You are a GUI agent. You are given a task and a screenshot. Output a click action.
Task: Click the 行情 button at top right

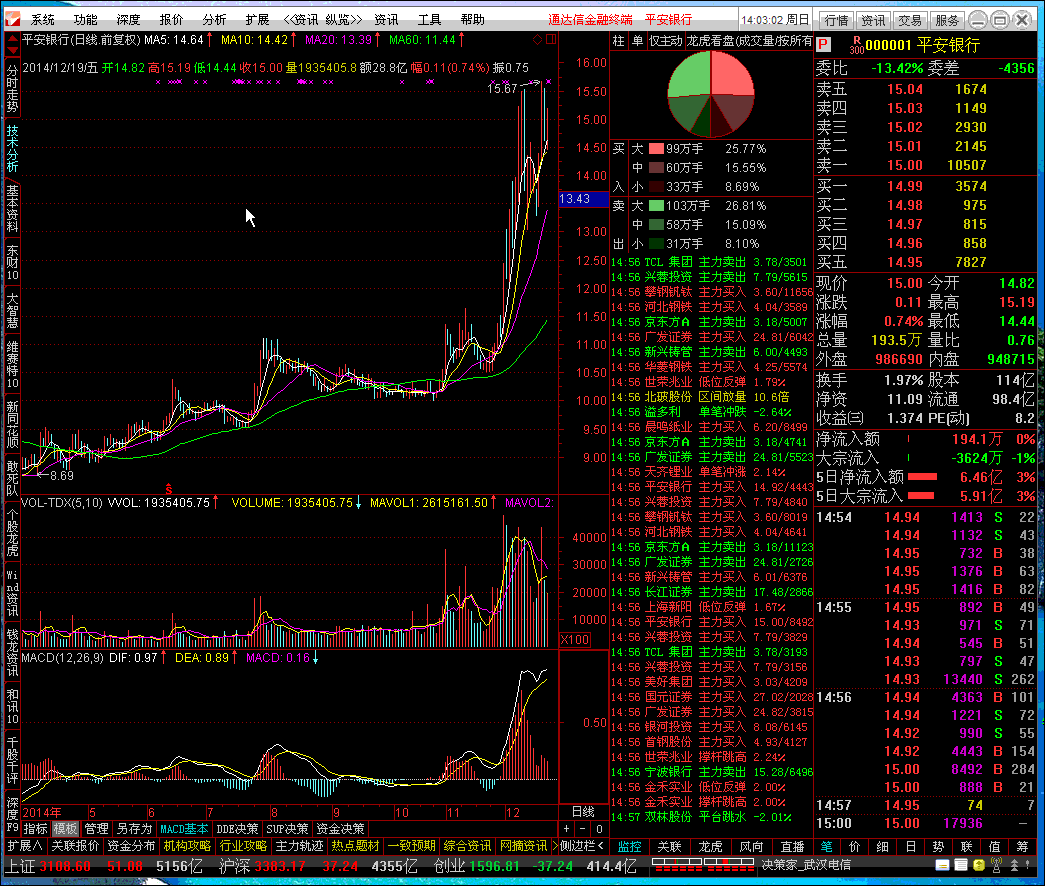point(836,20)
